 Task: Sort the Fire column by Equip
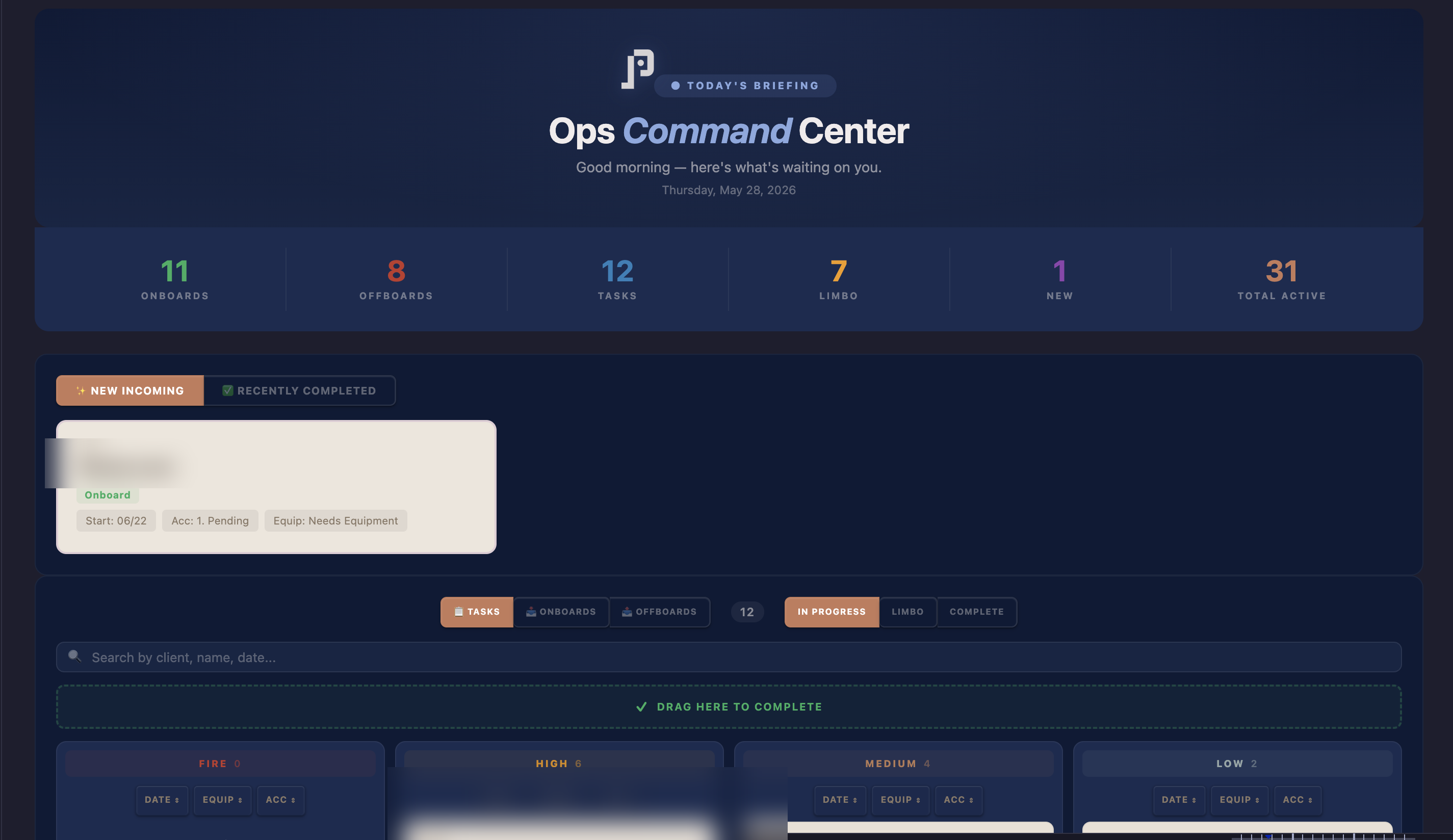pyautogui.click(x=223, y=800)
